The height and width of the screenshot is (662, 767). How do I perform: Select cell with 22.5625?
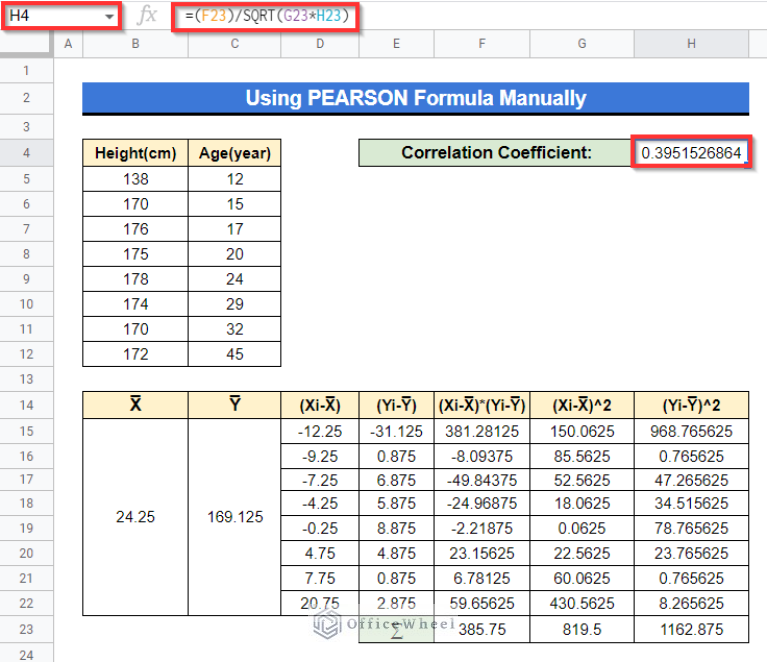[x=582, y=553]
